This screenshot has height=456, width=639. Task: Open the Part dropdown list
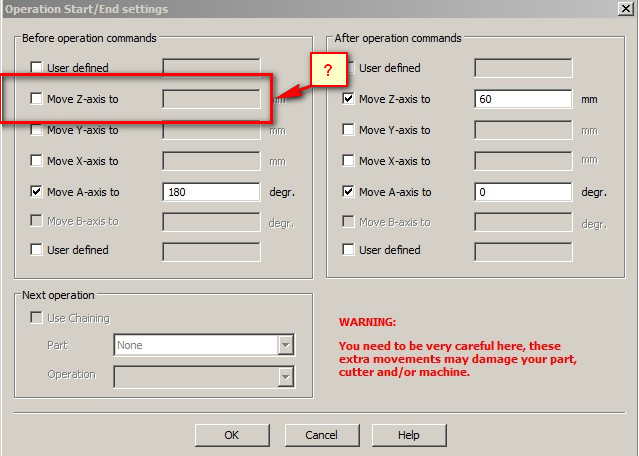click(286, 345)
